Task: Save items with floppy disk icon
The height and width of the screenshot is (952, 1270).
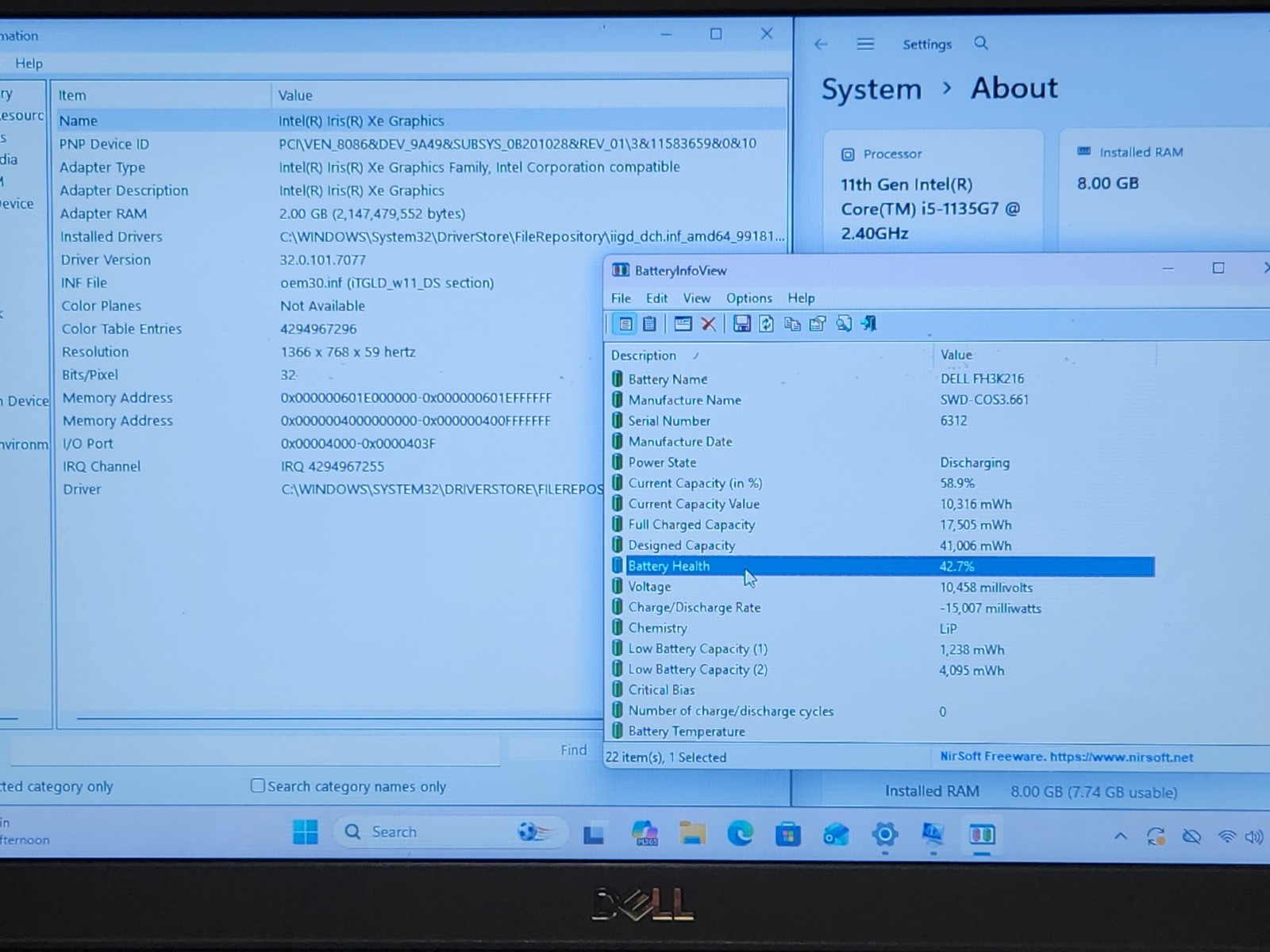Action: pos(741,324)
